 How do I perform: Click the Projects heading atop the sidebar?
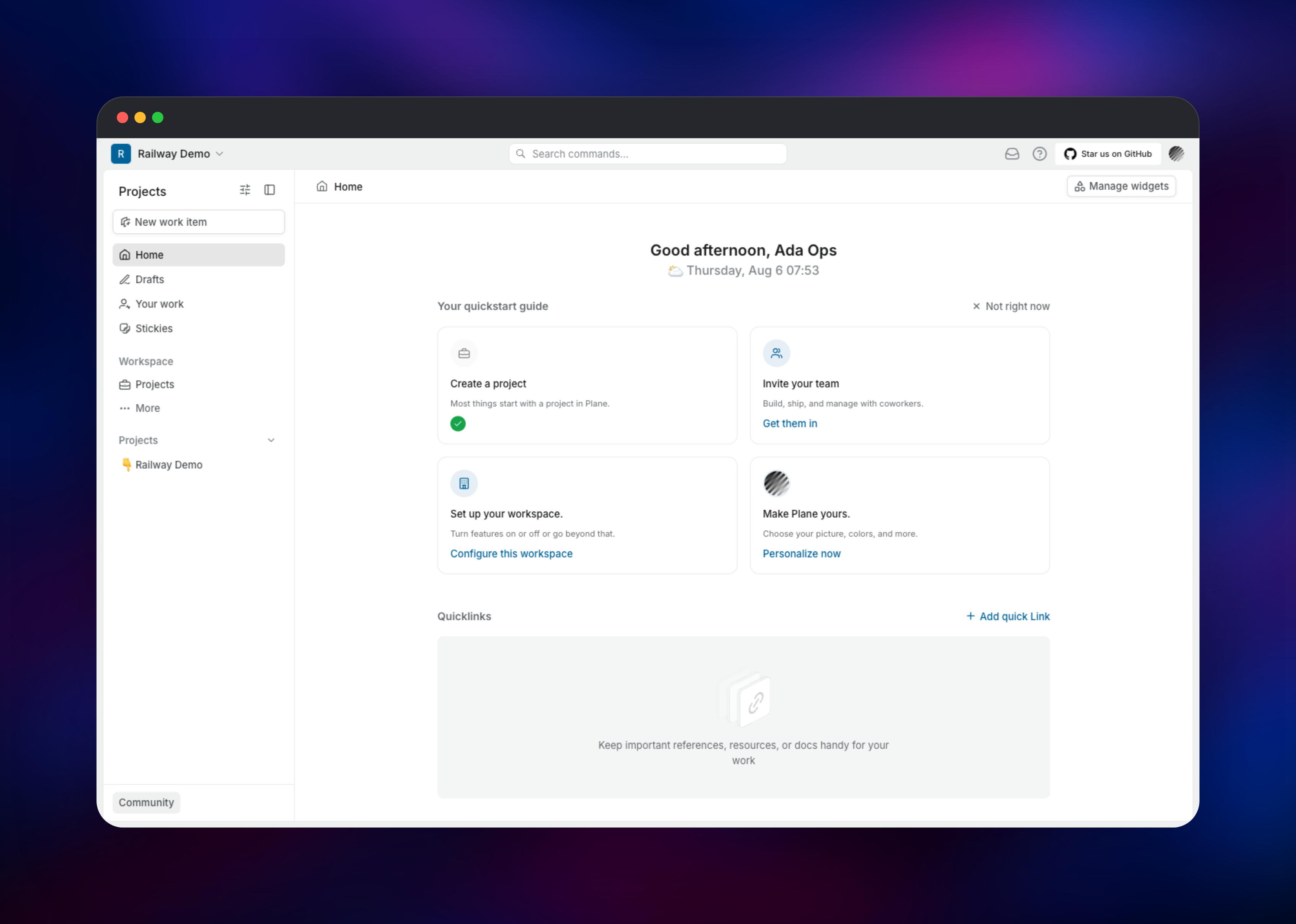[x=142, y=192]
